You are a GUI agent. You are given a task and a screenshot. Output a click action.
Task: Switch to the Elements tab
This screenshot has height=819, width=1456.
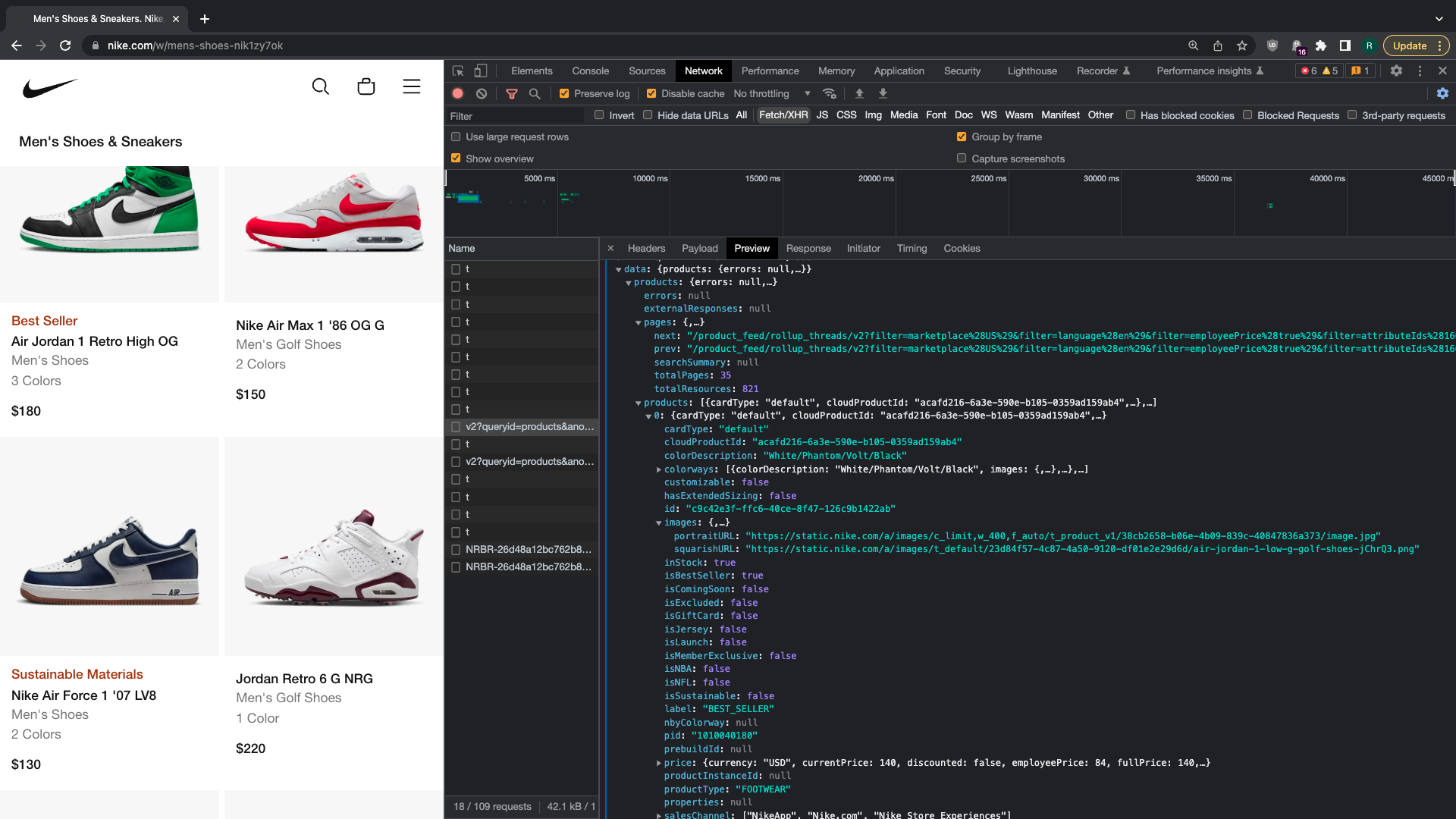pos(532,71)
